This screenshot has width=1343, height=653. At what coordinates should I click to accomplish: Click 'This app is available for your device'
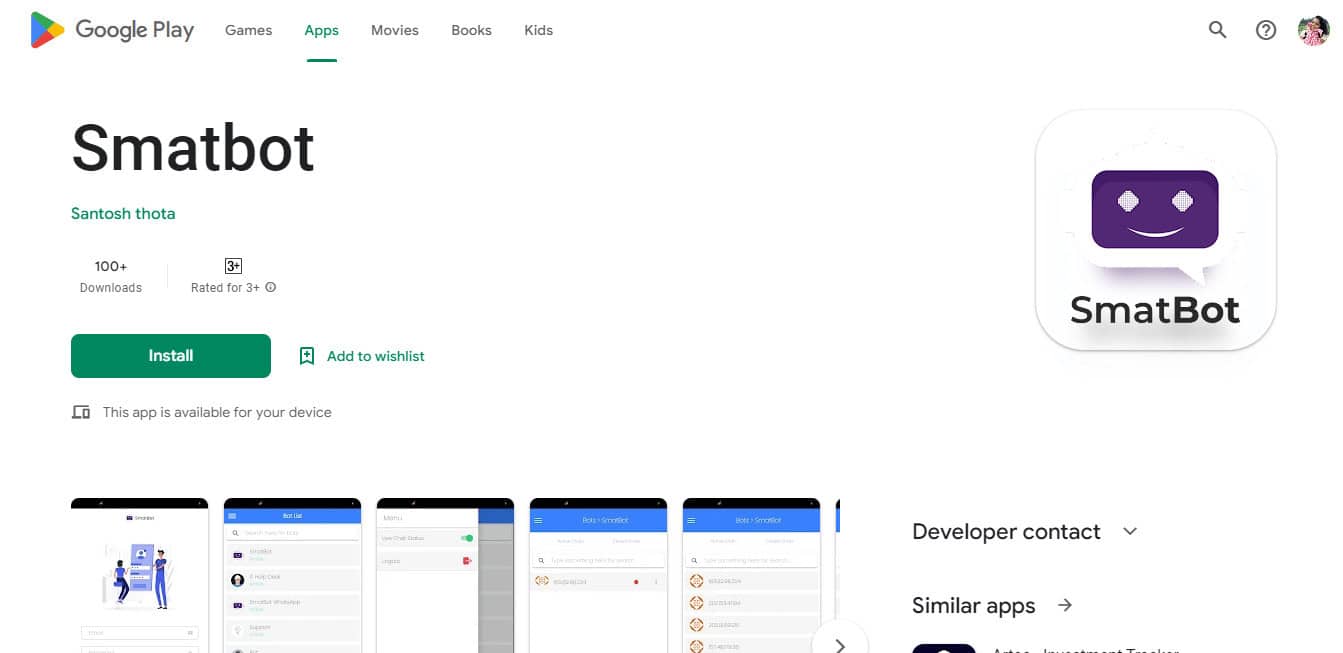(217, 412)
